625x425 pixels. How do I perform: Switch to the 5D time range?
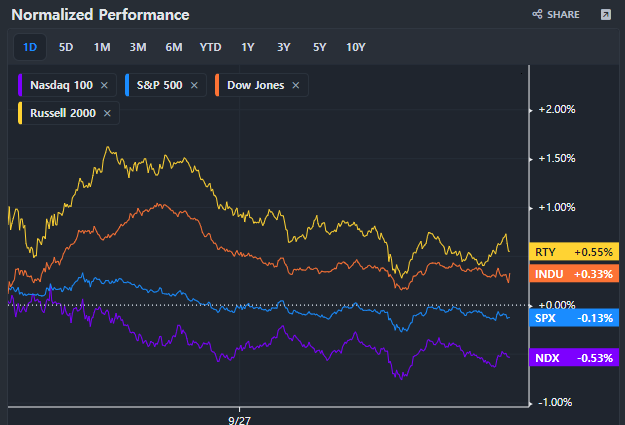click(x=66, y=47)
